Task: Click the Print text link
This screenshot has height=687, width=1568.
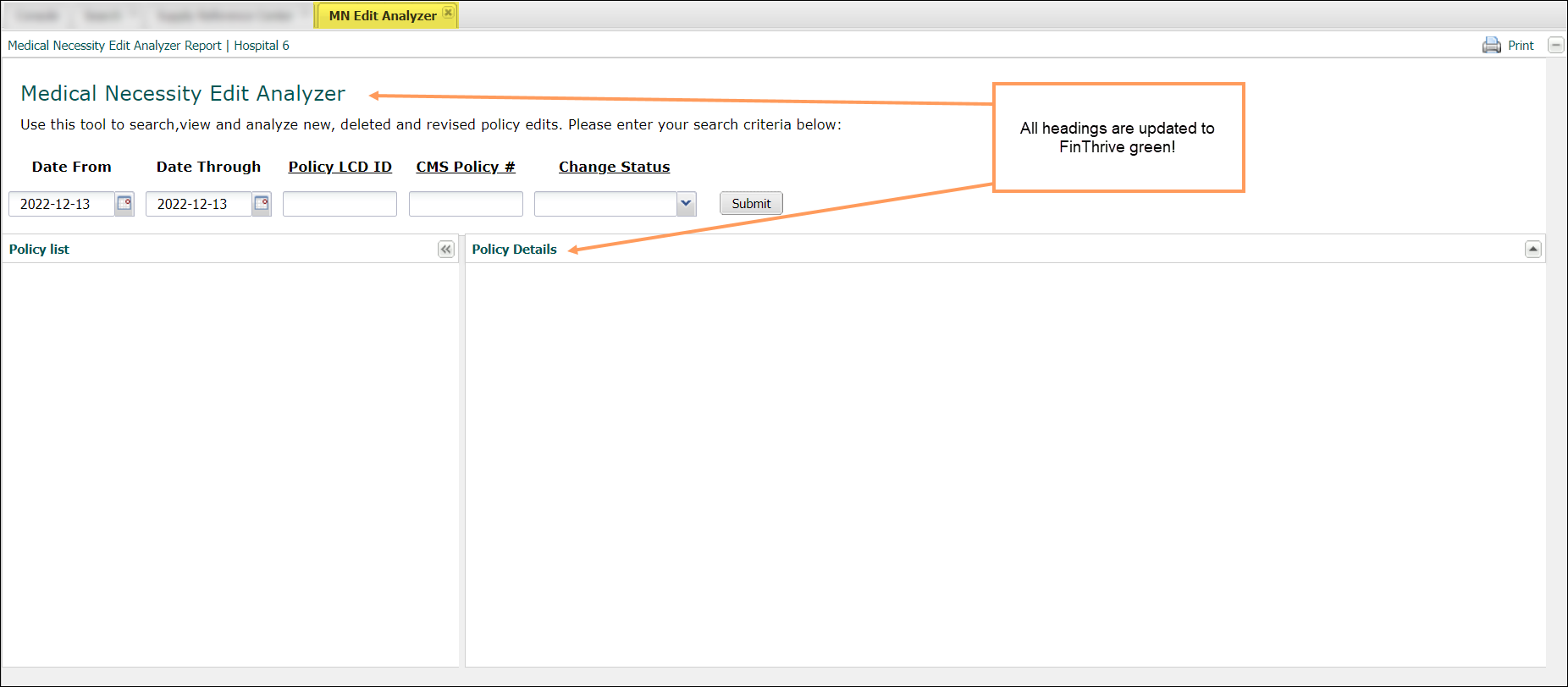Action: tap(1521, 46)
